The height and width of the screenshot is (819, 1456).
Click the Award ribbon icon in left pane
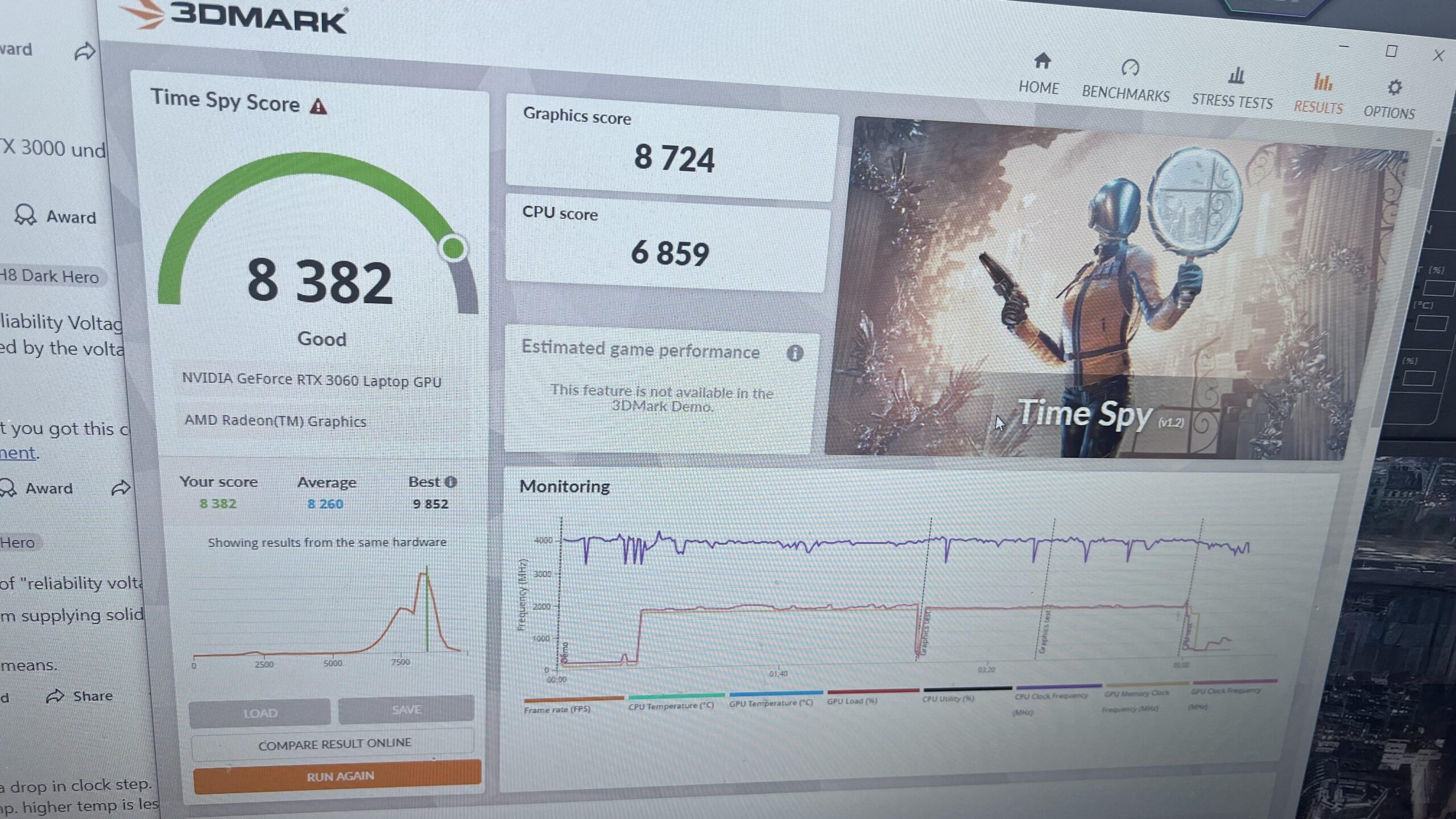coord(25,215)
